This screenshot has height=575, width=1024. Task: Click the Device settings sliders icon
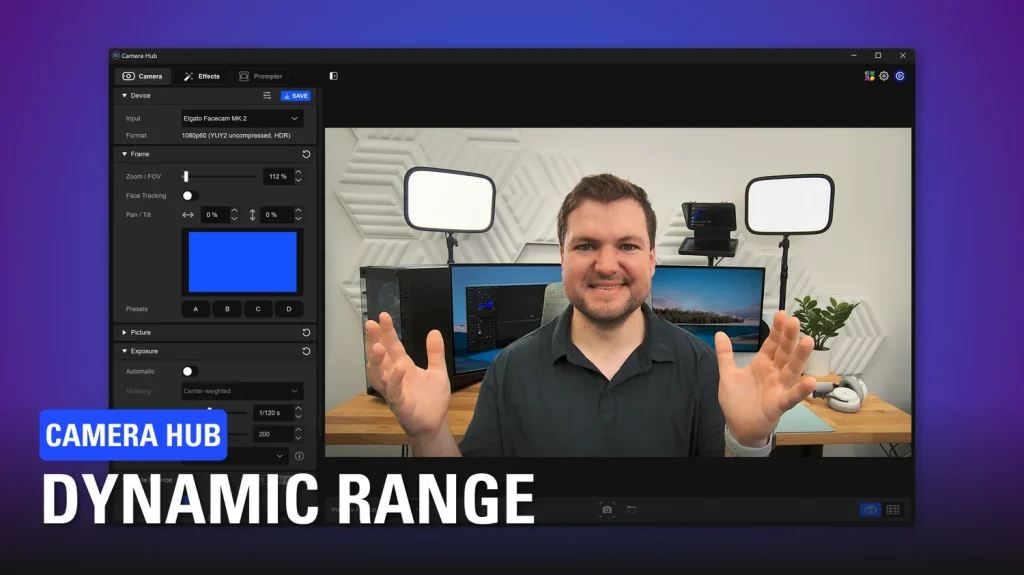[267, 96]
